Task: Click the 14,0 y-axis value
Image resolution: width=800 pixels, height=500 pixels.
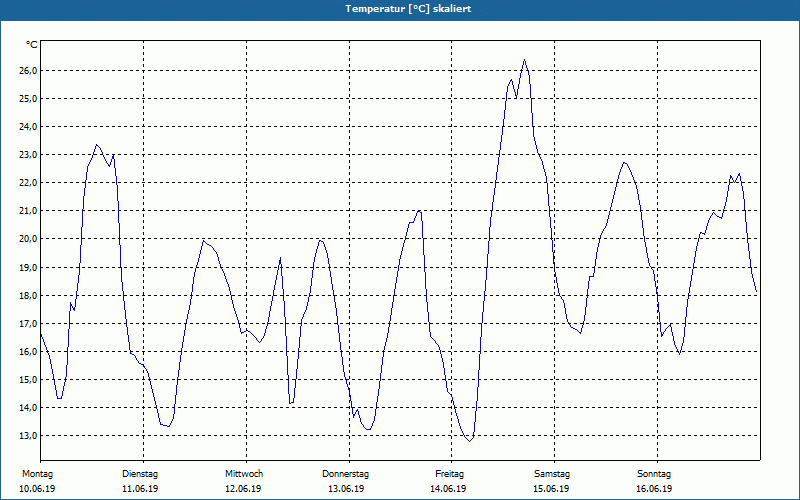Action: click(29, 408)
